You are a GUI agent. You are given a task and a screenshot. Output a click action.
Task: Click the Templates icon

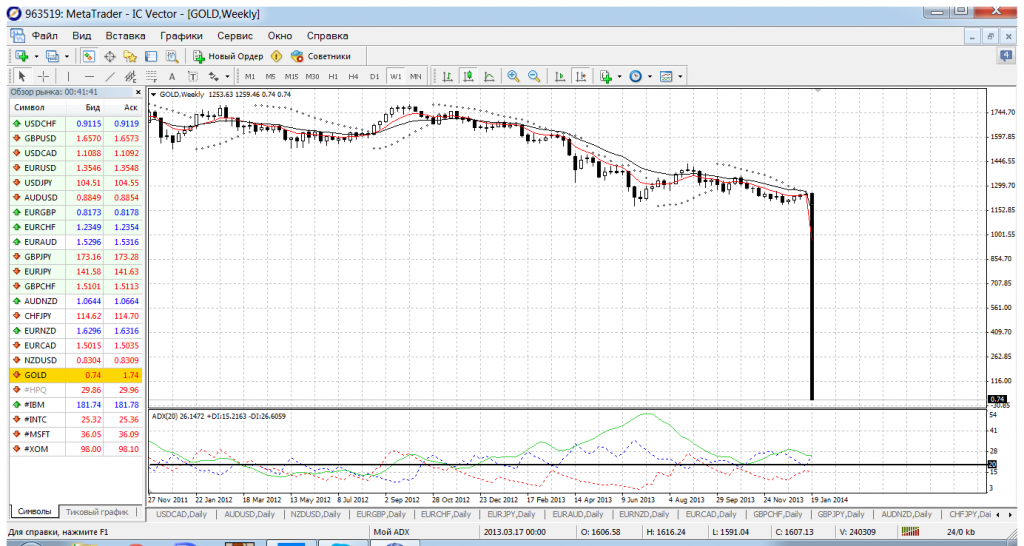[x=666, y=76]
